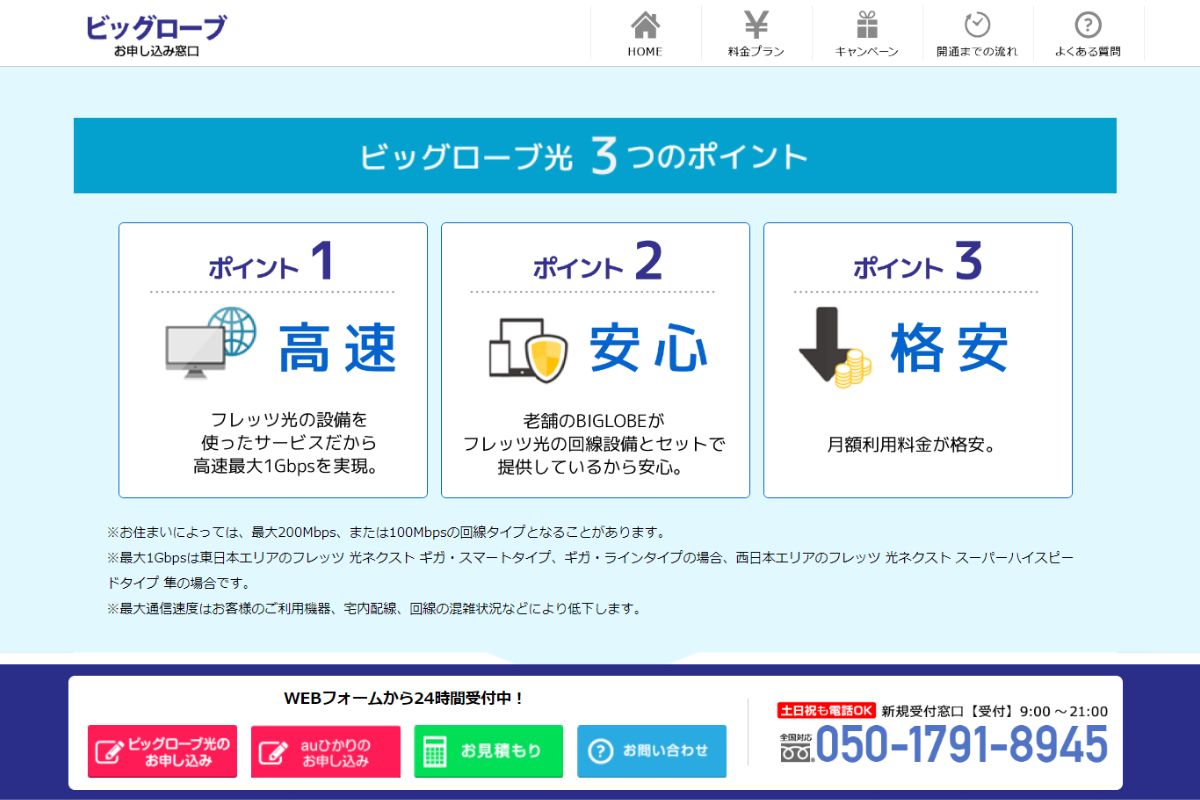Click the よくある質問 question mark icon

(x=1088, y=25)
